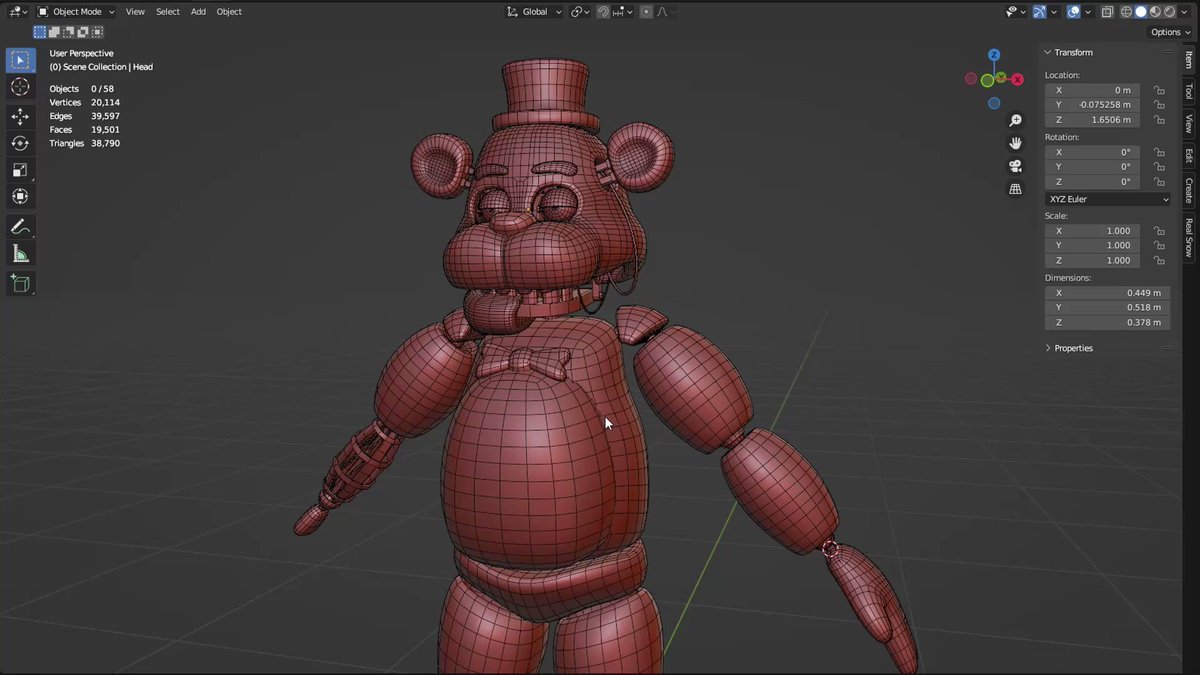1200x675 pixels.
Task: Select the Add Cube tool
Action: coord(20,284)
